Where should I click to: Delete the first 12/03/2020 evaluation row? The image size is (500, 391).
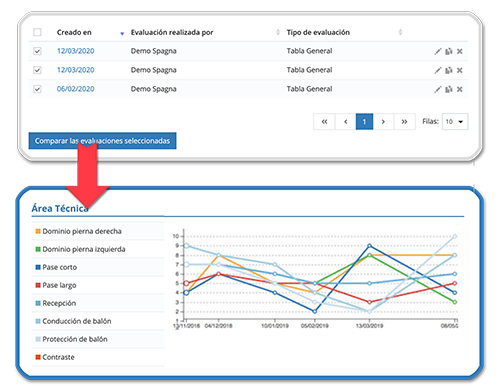(460, 51)
